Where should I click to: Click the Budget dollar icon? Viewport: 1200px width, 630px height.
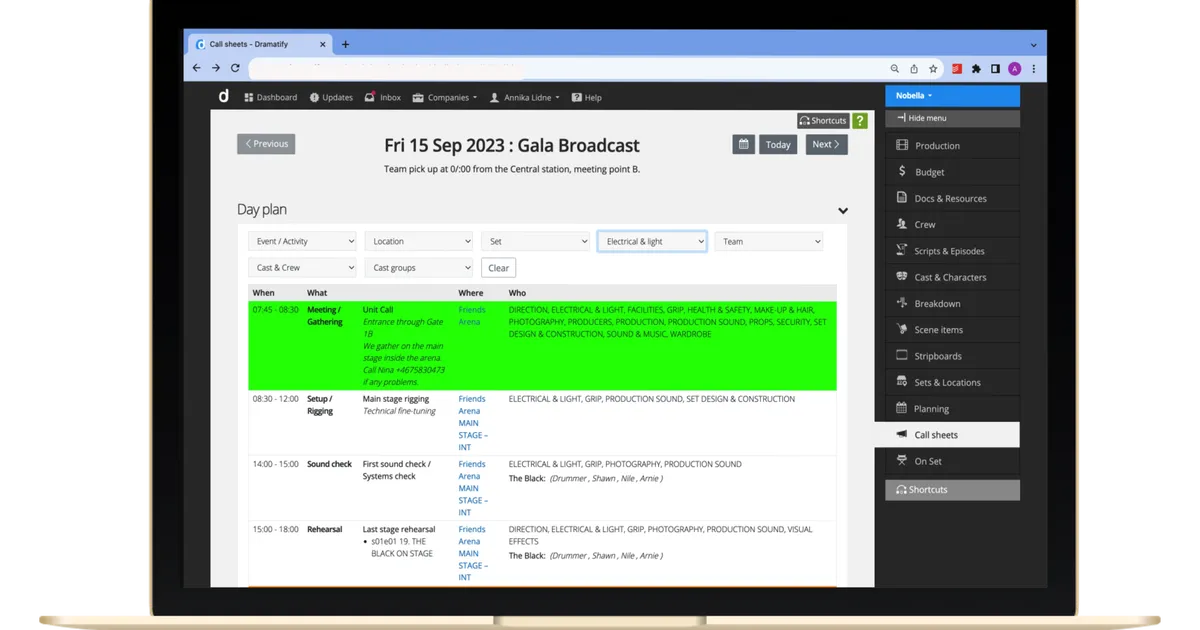[x=902, y=172]
